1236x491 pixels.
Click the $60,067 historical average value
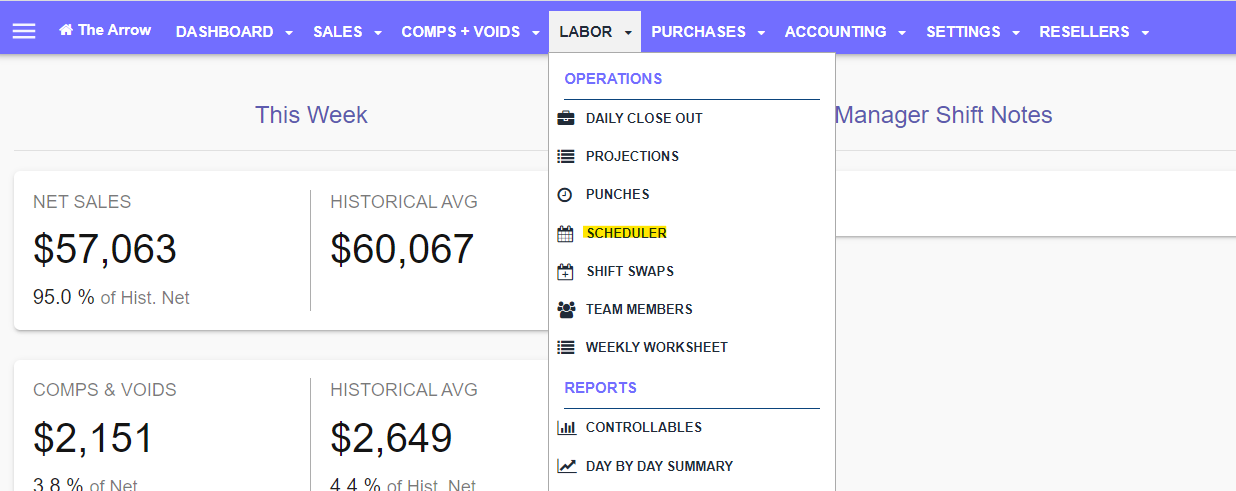(x=402, y=249)
